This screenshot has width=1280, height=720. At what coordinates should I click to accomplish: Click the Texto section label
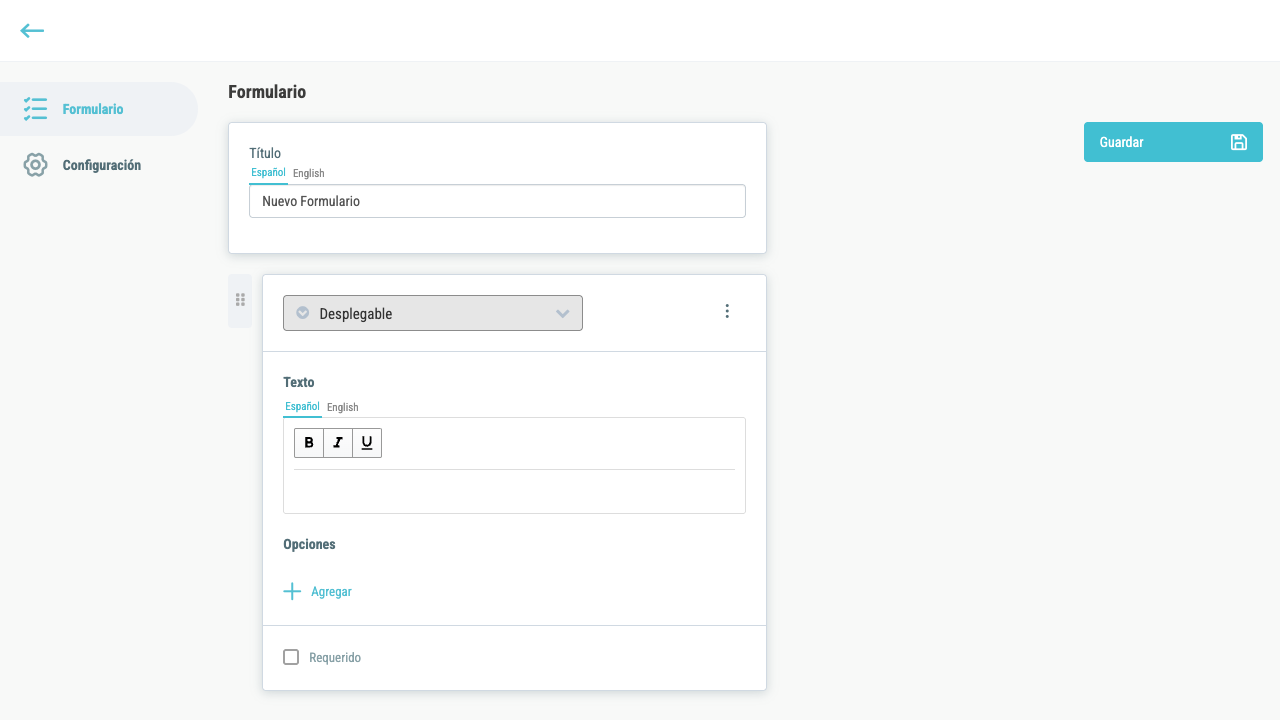pos(299,383)
